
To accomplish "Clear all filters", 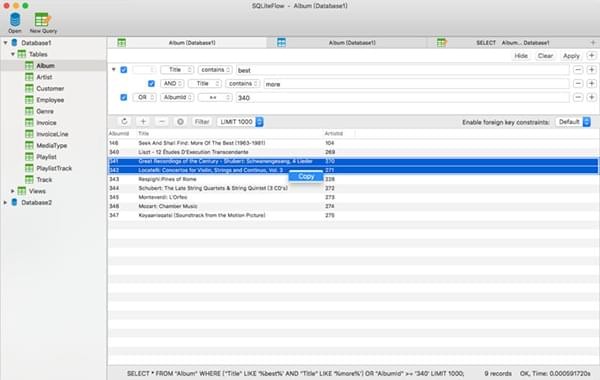I will [x=545, y=56].
